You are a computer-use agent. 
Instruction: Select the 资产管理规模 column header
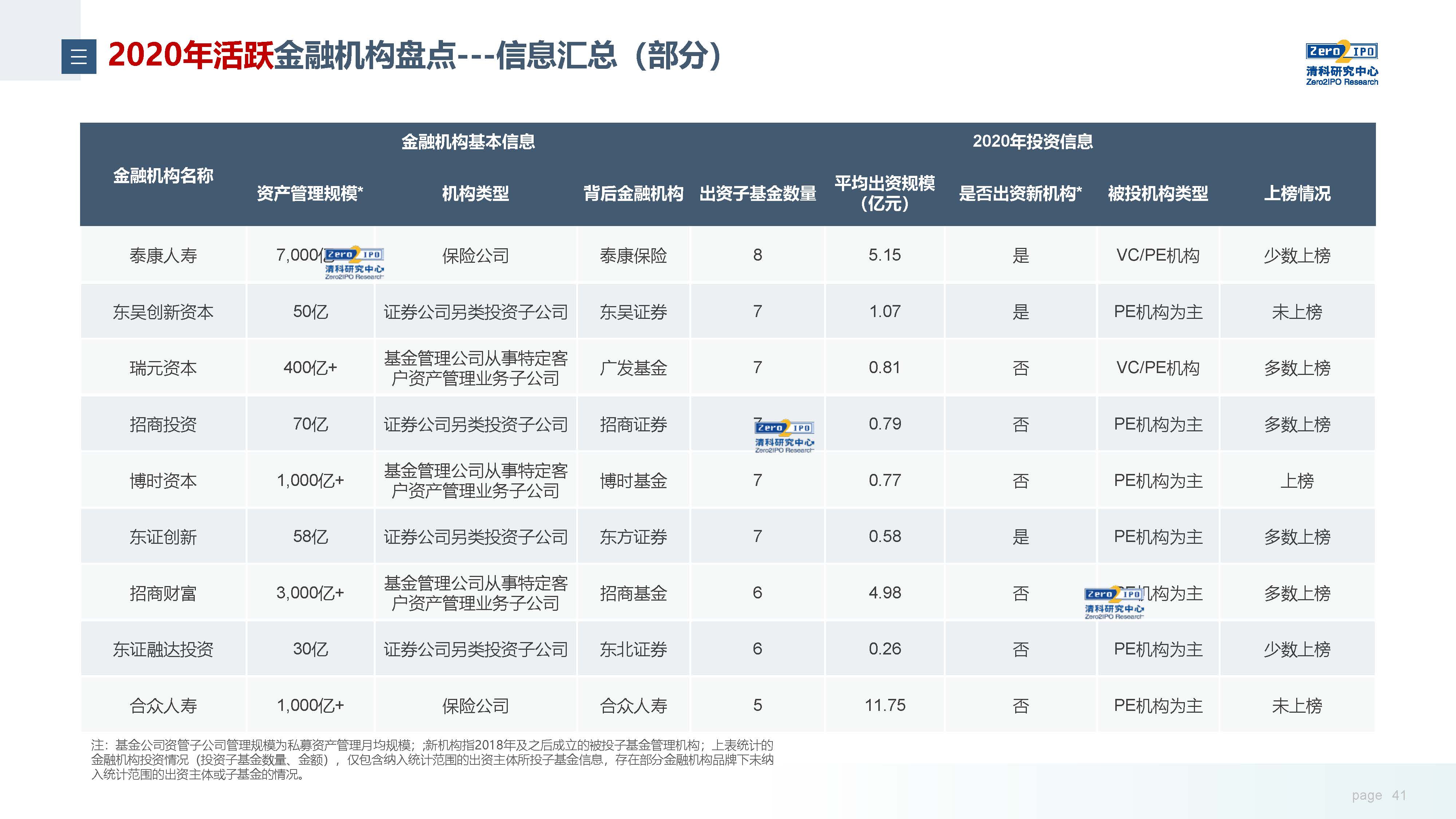click(310, 194)
